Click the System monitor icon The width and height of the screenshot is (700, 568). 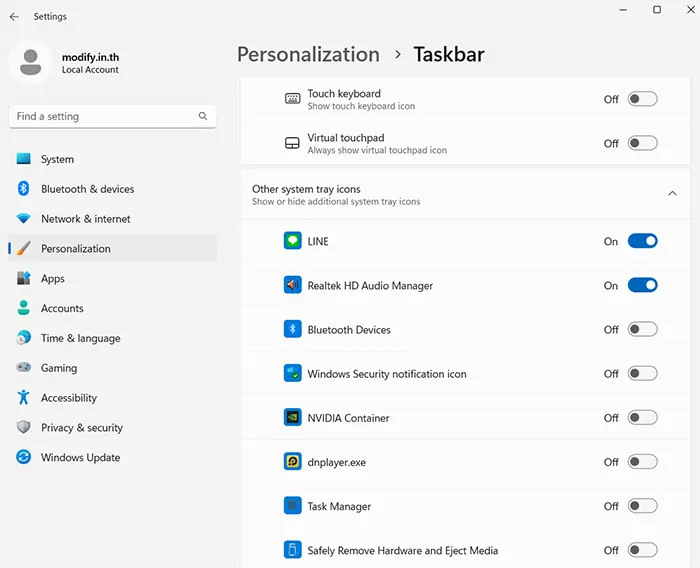pyautogui.click(x=23, y=159)
